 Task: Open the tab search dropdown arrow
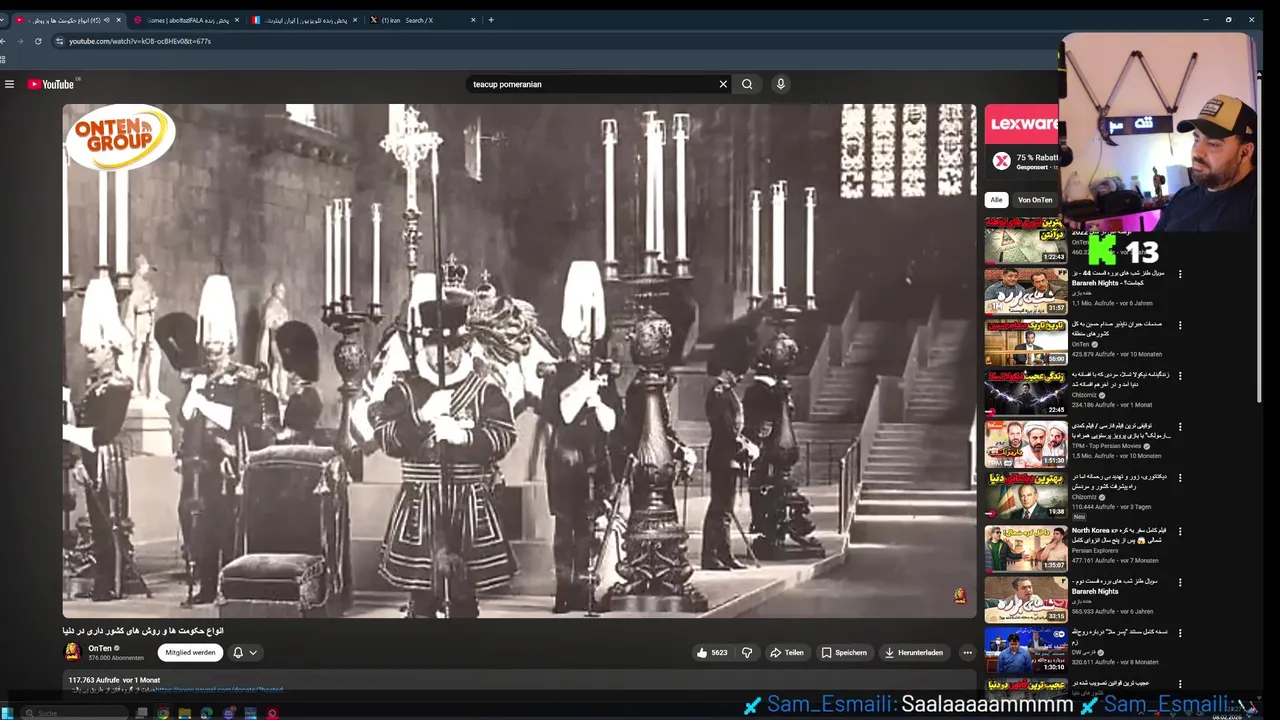point(3,20)
